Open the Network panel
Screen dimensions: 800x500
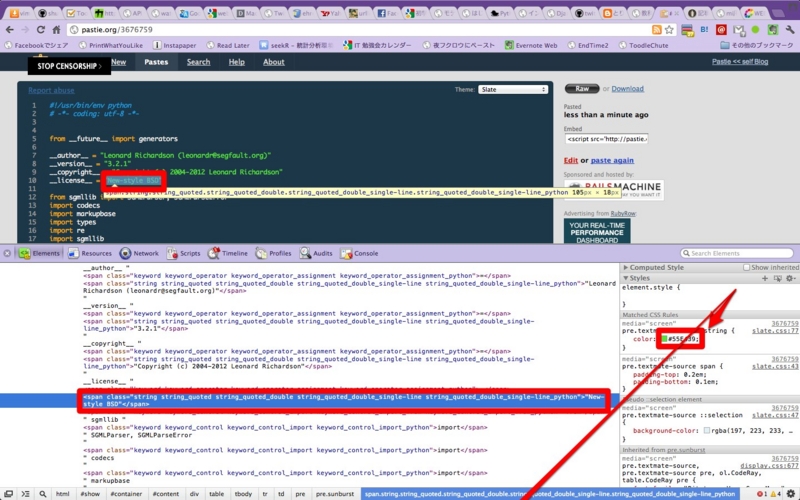(x=139, y=253)
